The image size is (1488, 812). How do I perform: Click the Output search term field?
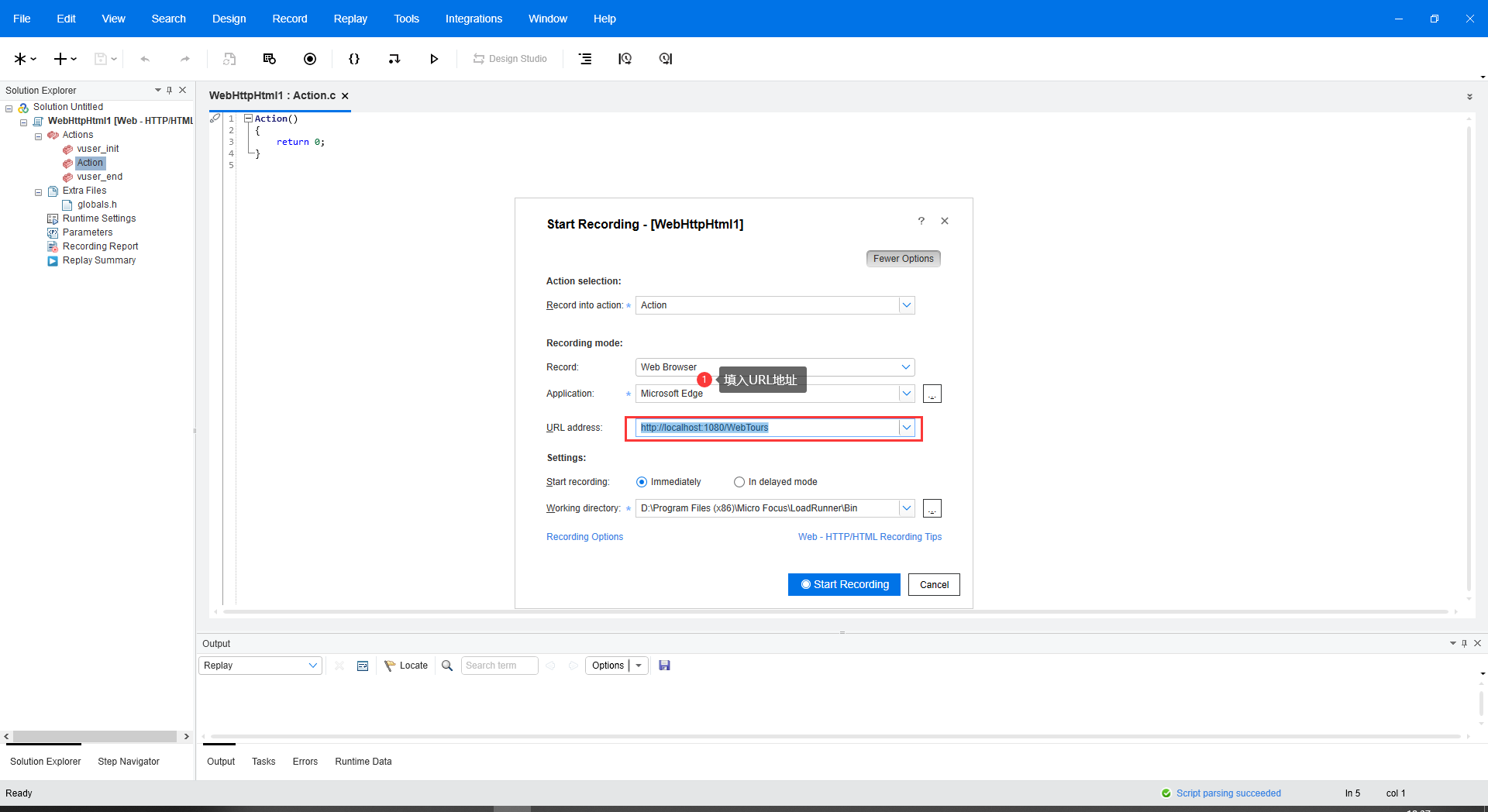coord(499,666)
